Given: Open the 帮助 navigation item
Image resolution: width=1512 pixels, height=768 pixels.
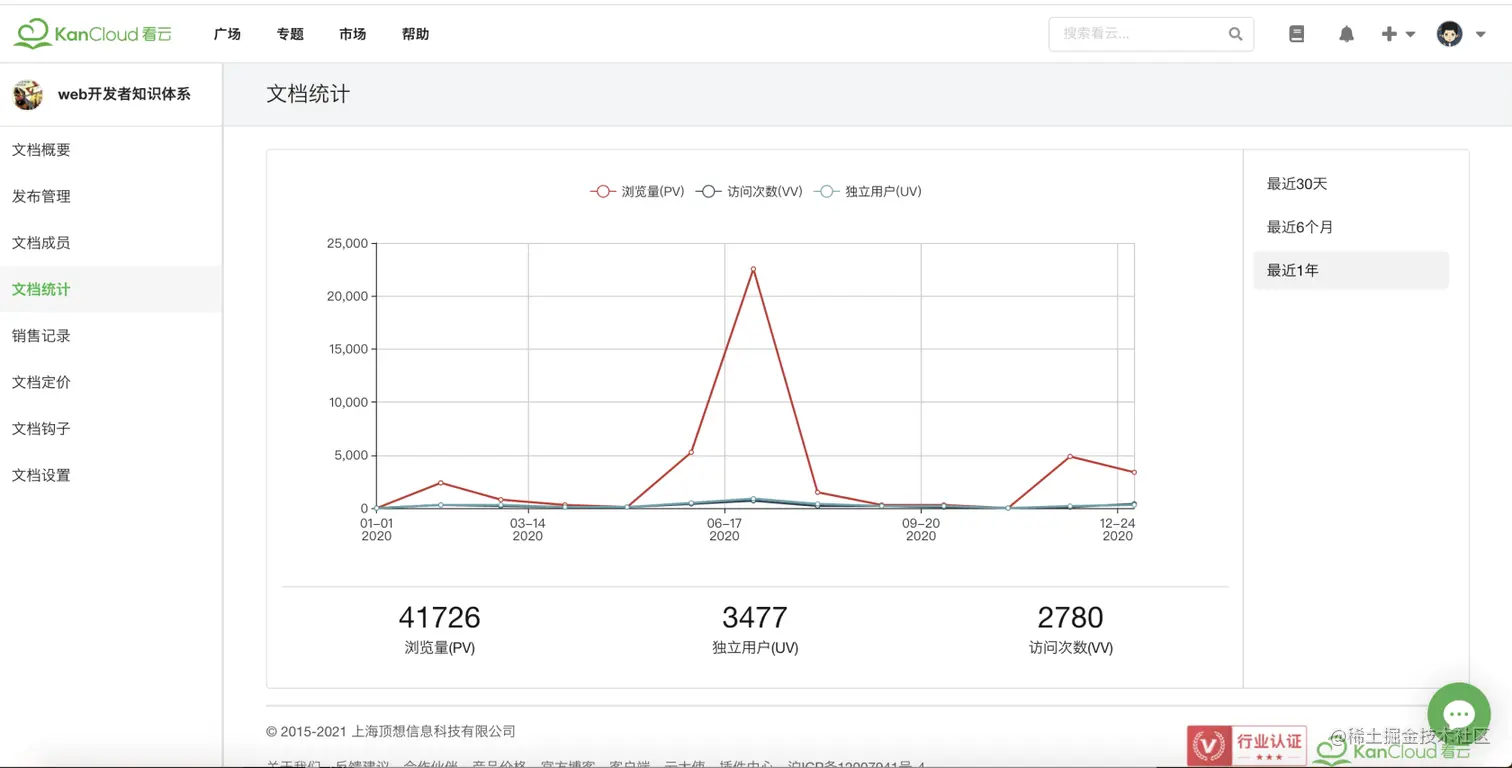Looking at the screenshot, I should tap(415, 34).
